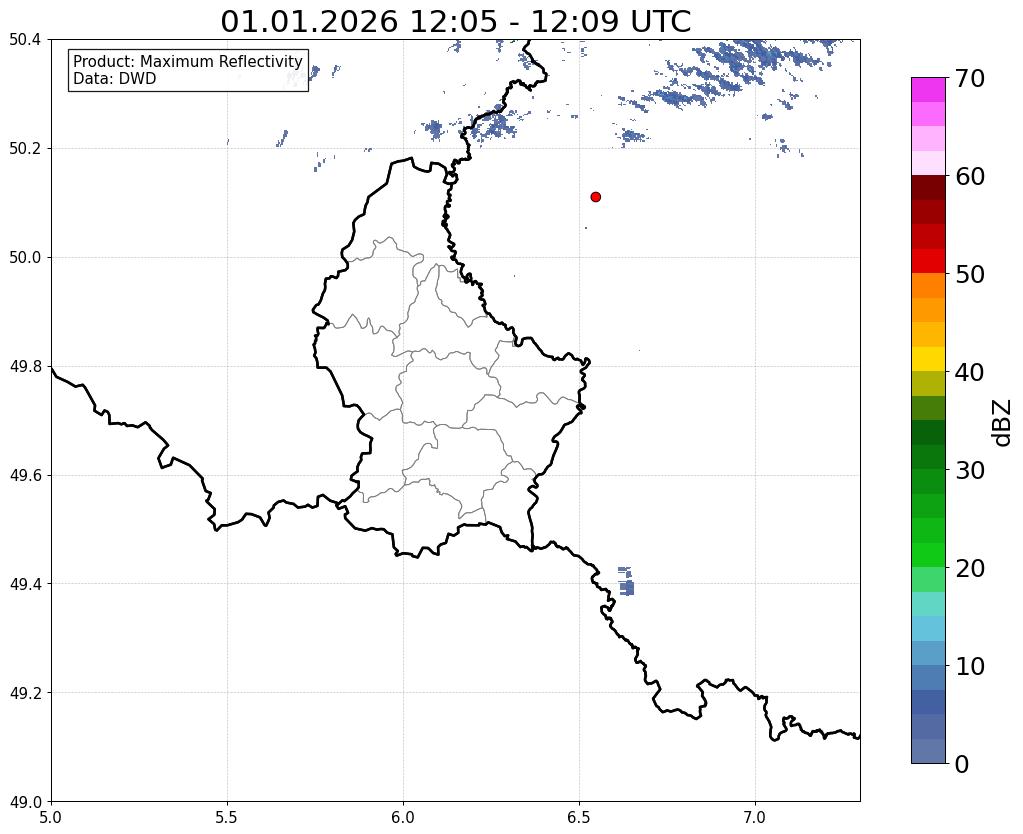1023x834 pixels.
Task: Click the turquoise colorbar segment above 15
Action: 928,604
